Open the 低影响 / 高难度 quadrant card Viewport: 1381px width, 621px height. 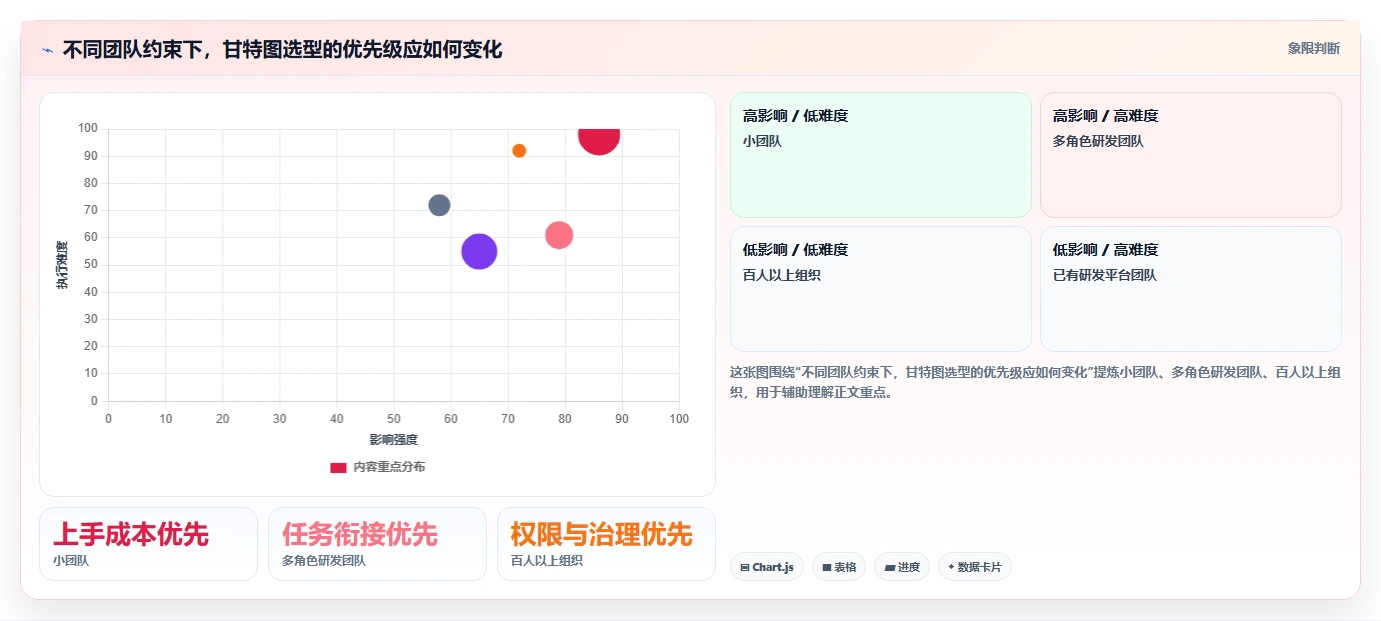1190,289
